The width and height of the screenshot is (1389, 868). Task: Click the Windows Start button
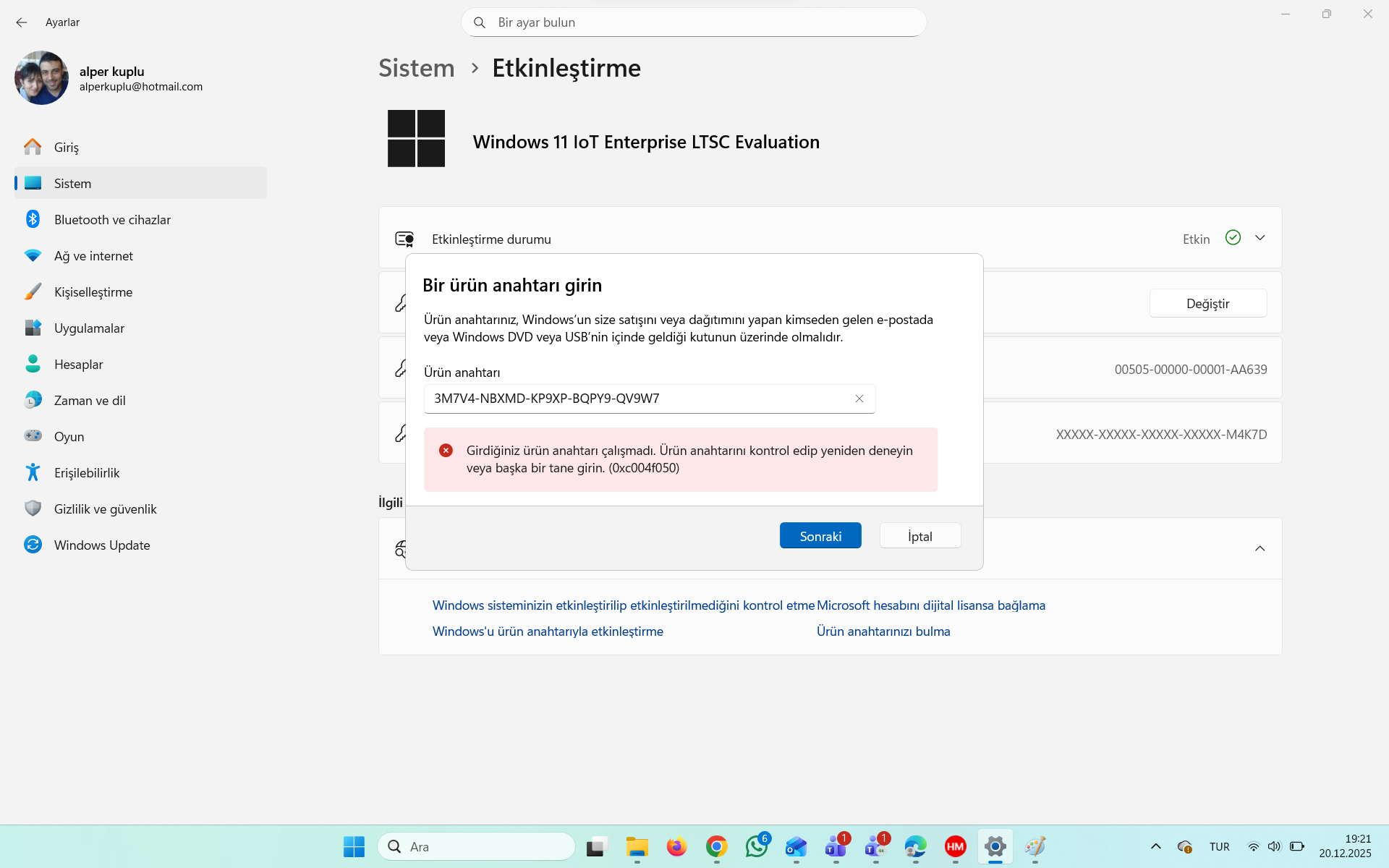[354, 846]
